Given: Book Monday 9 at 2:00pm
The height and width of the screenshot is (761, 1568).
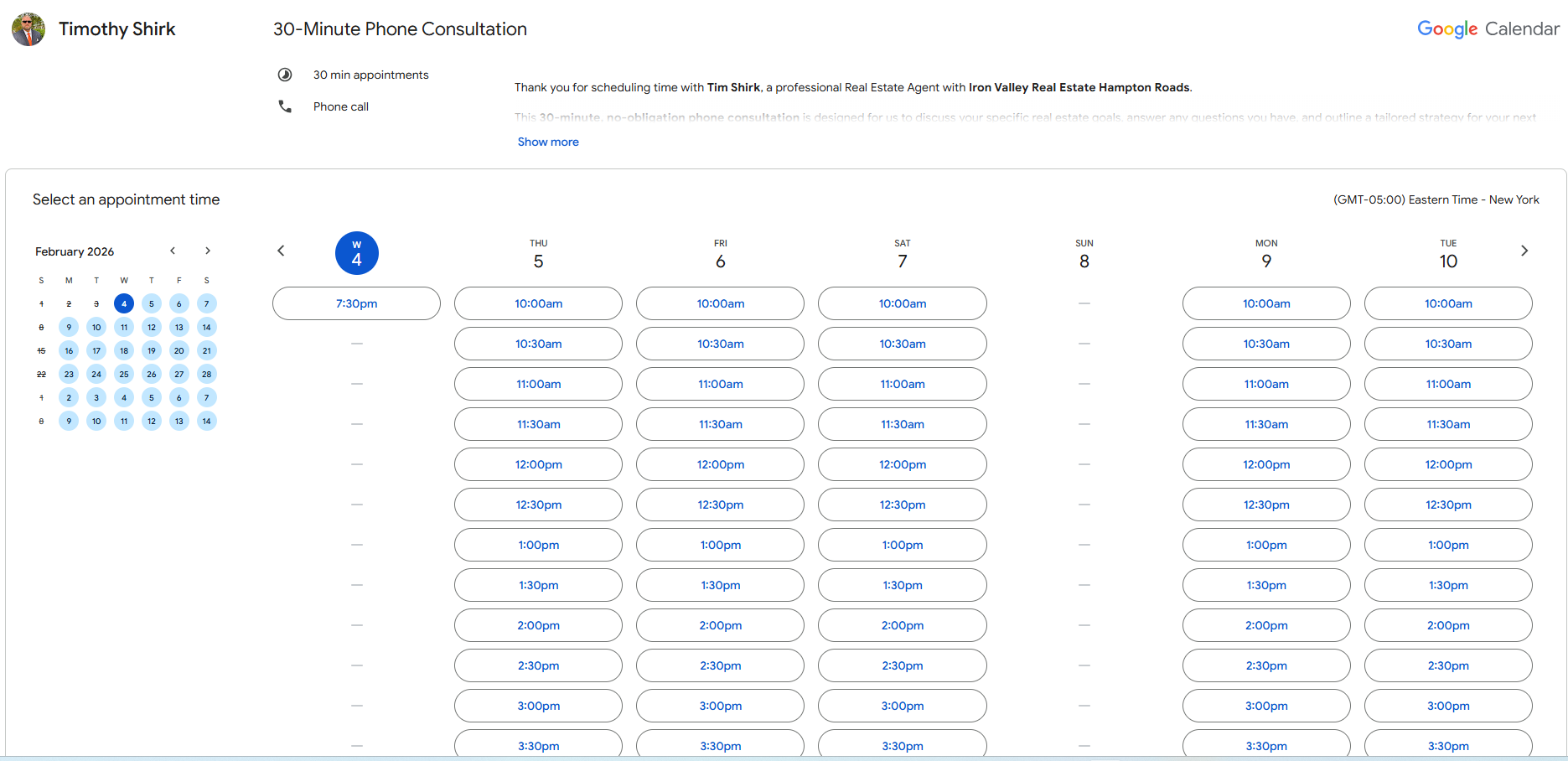Looking at the screenshot, I should [x=1266, y=625].
